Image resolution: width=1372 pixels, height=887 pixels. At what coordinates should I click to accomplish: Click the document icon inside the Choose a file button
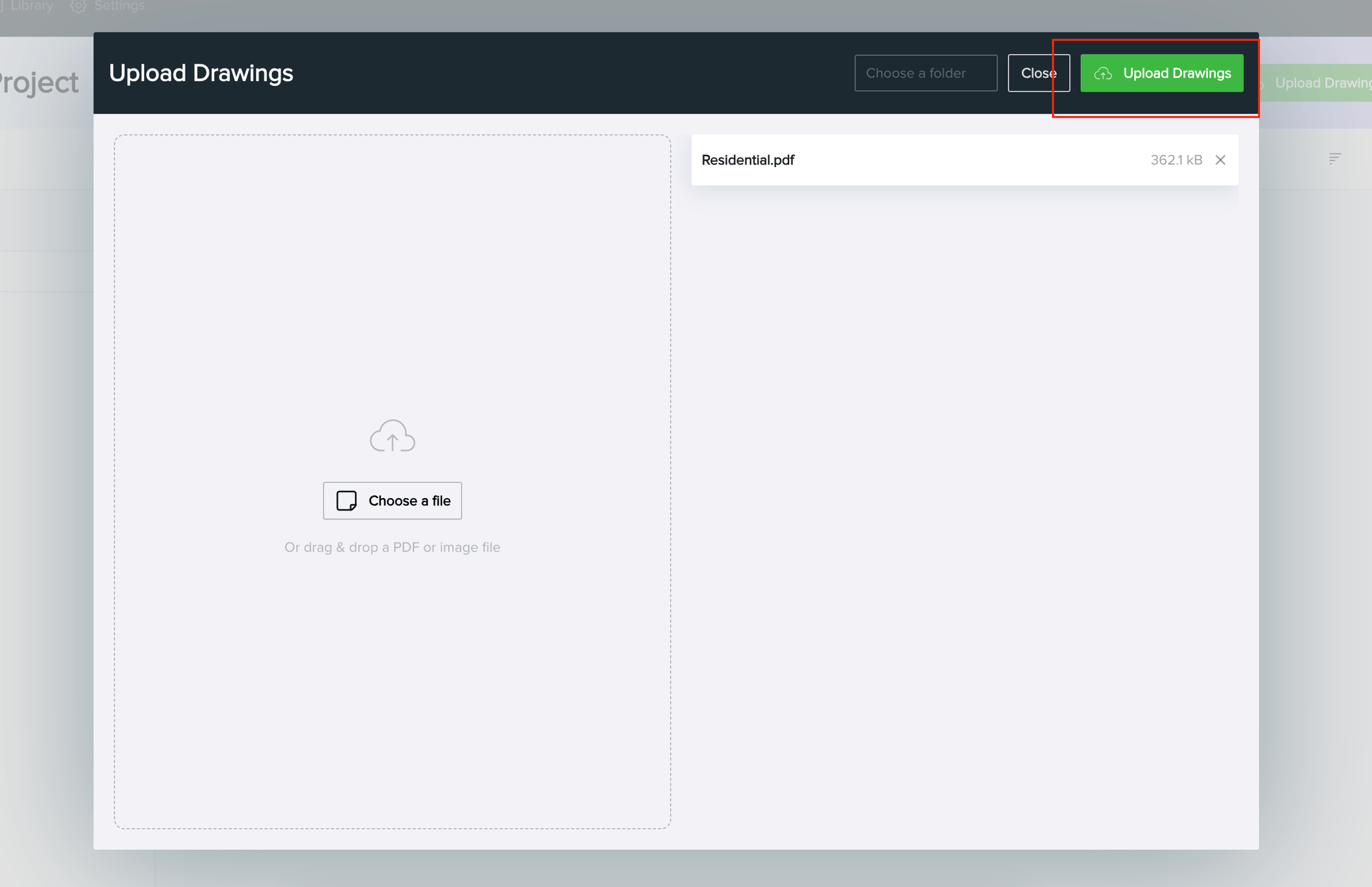[347, 501]
